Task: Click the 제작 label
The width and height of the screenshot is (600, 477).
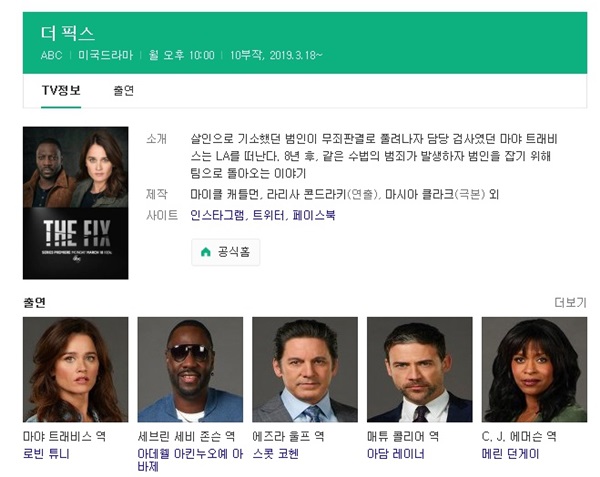Action: pos(157,194)
